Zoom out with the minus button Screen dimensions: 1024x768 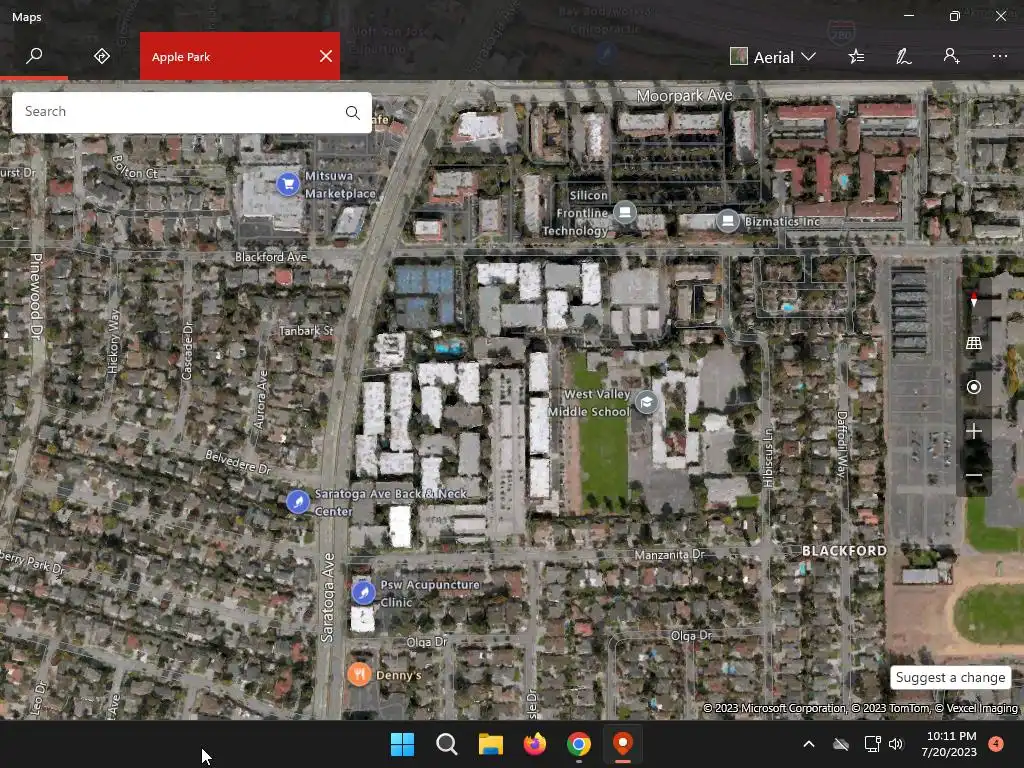point(974,475)
